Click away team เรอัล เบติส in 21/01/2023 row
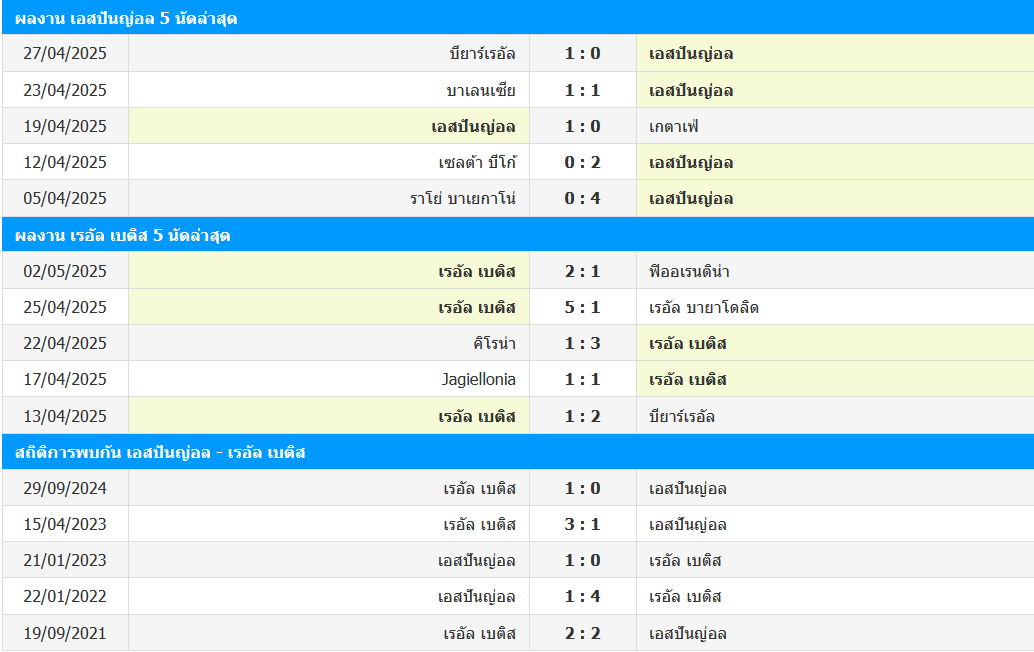Image resolution: width=1034 pixels, height=652 pixels. pos(685,560)
